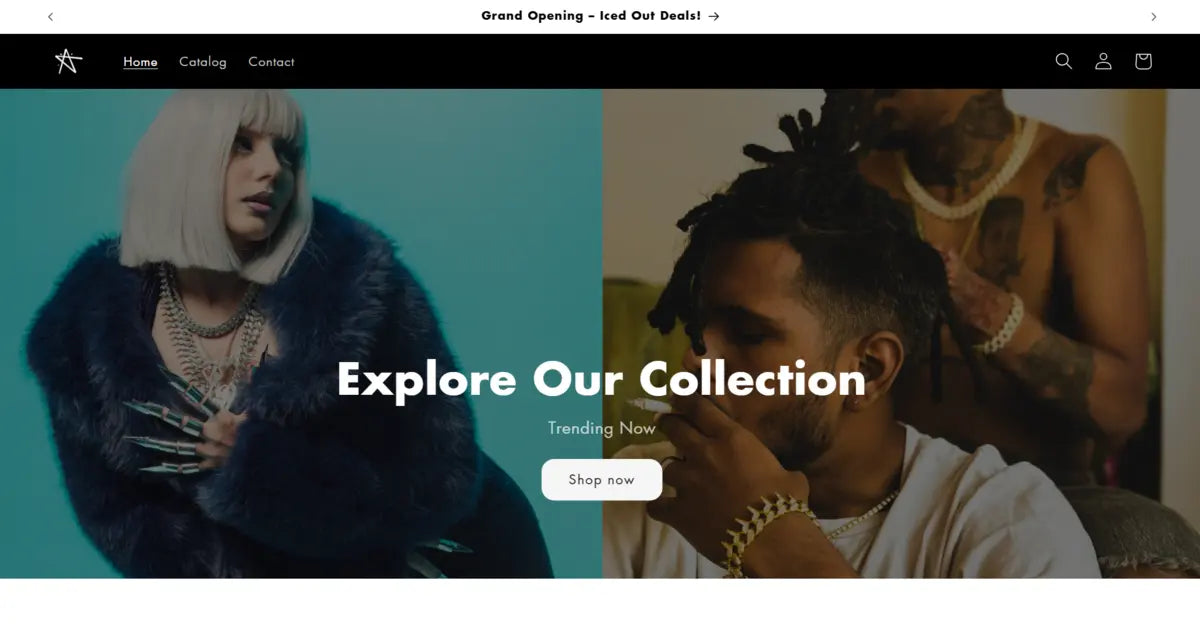The width and height of the screenshot is (1200, 628).
Task: Show next announcement with right chevron
Action: (x=1153, y=16)
